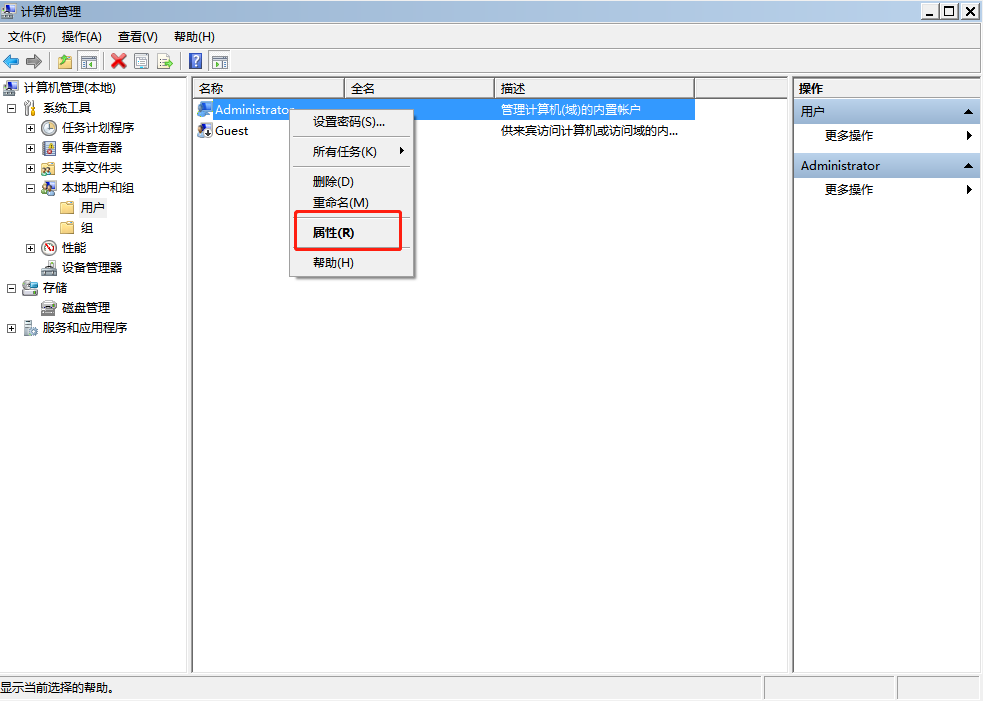Click the blue question mark help icon
The width and height of the screenshot is (983, 701).
[x=196, y=61]
